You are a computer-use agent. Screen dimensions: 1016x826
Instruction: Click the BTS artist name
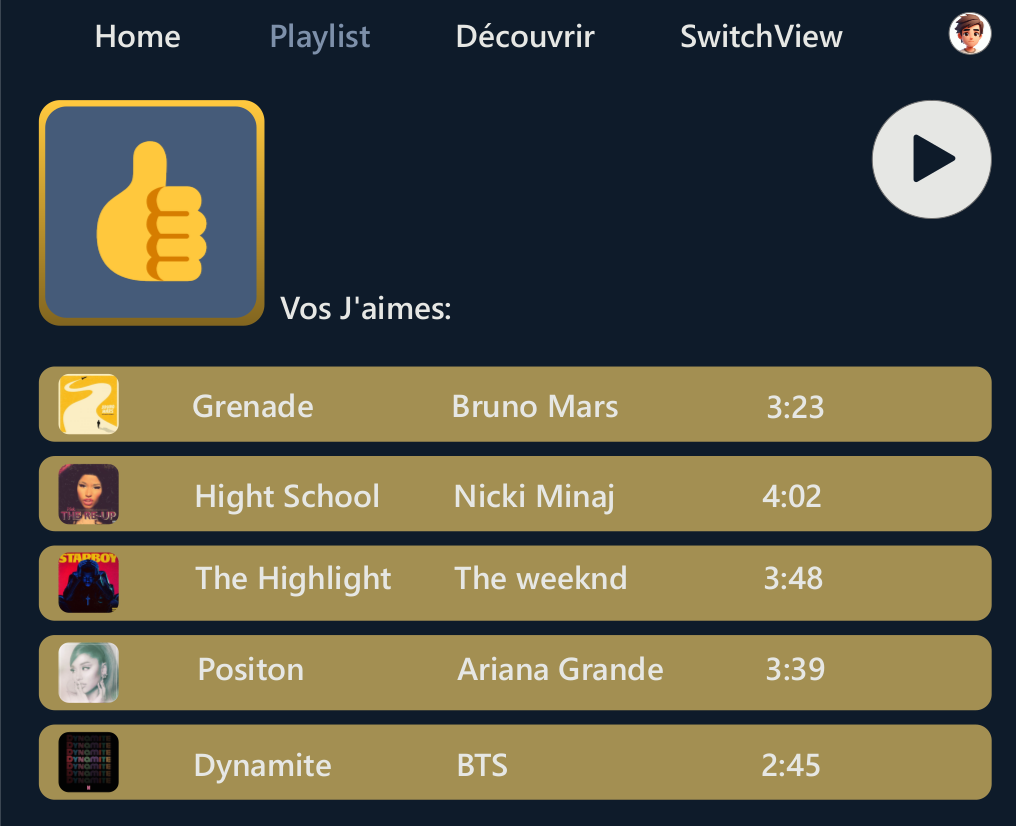click(x=482, y=765)
